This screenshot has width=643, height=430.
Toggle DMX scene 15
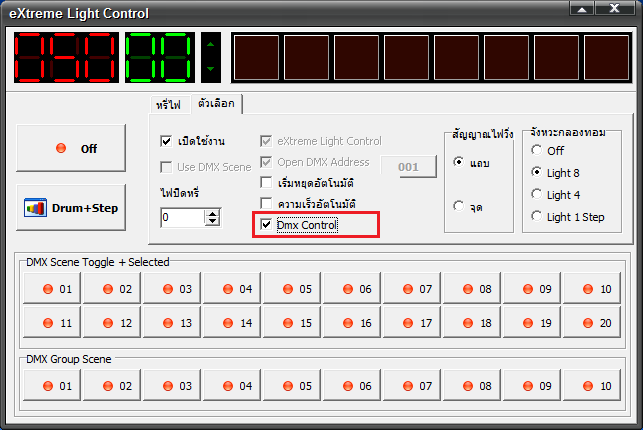[292, 323]
